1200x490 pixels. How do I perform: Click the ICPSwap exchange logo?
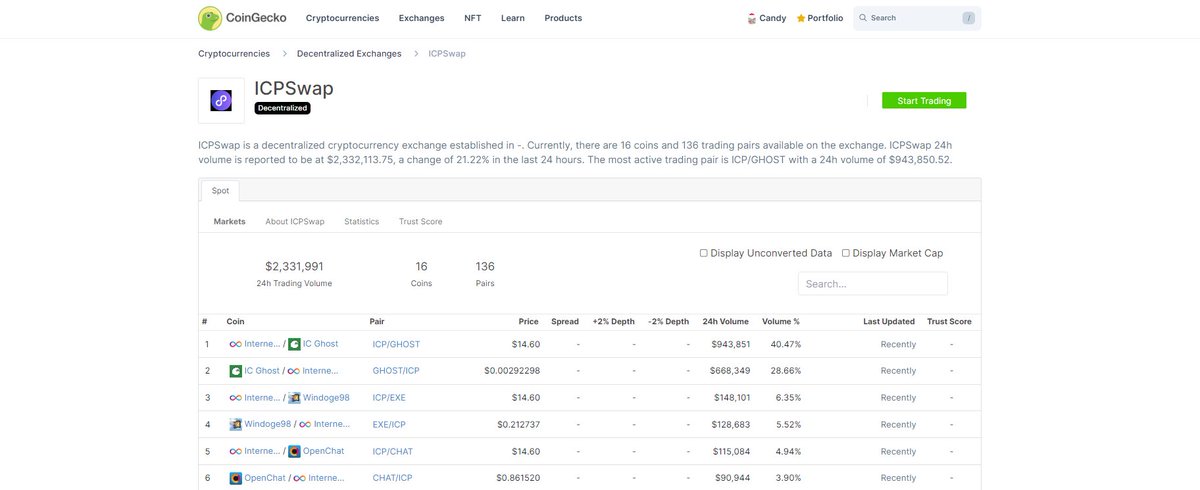click(221, 100)
